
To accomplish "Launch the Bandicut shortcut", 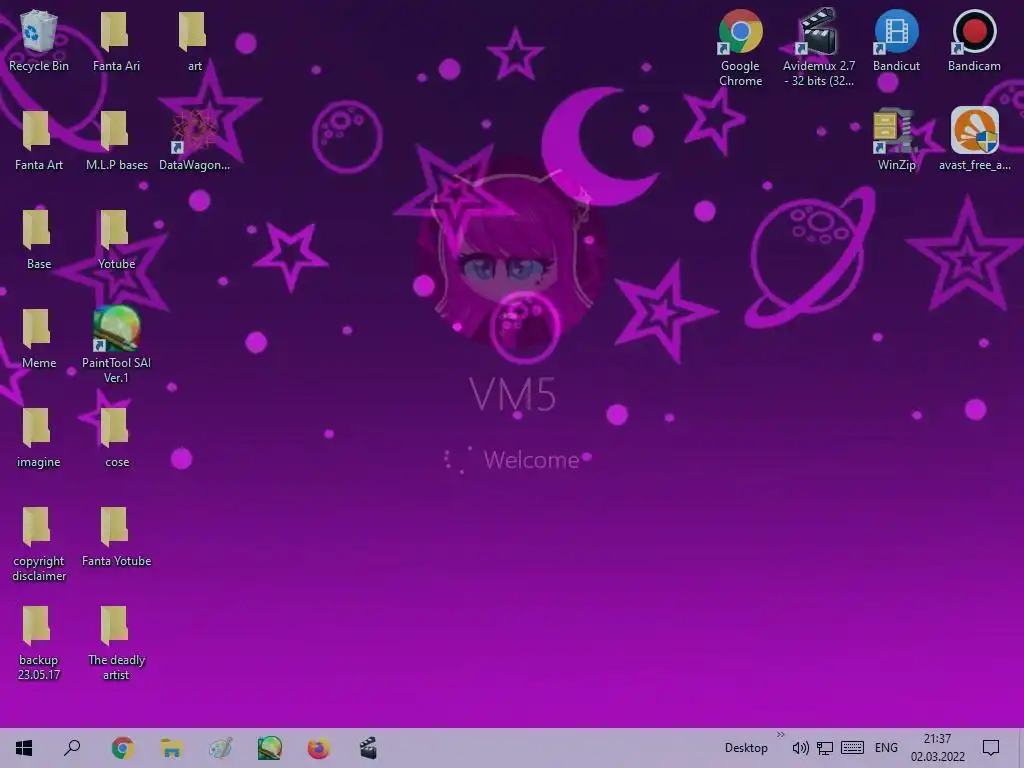I will pos(896,40).
